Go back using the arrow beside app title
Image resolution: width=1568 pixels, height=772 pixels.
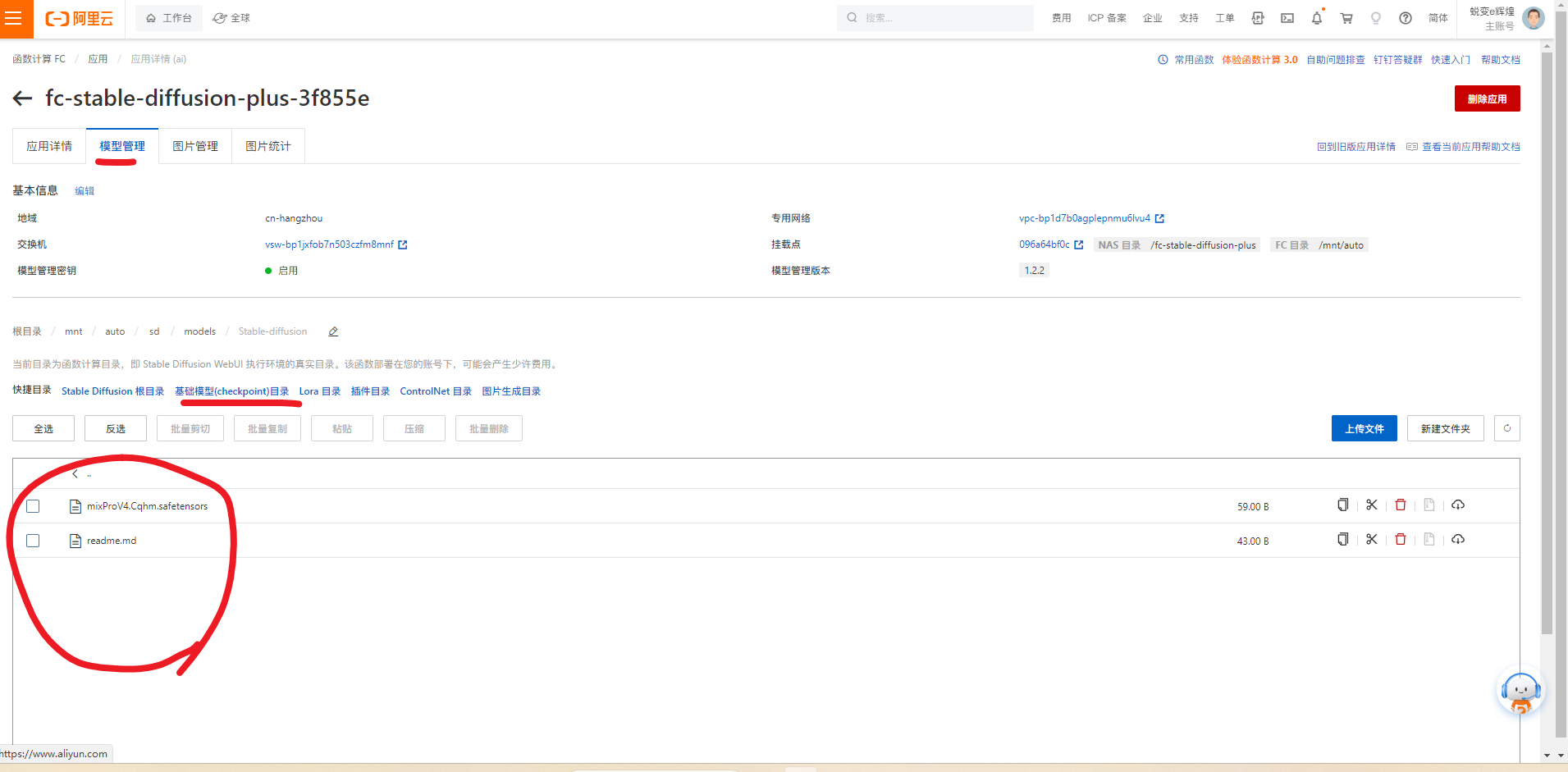[x=22, y=98]
